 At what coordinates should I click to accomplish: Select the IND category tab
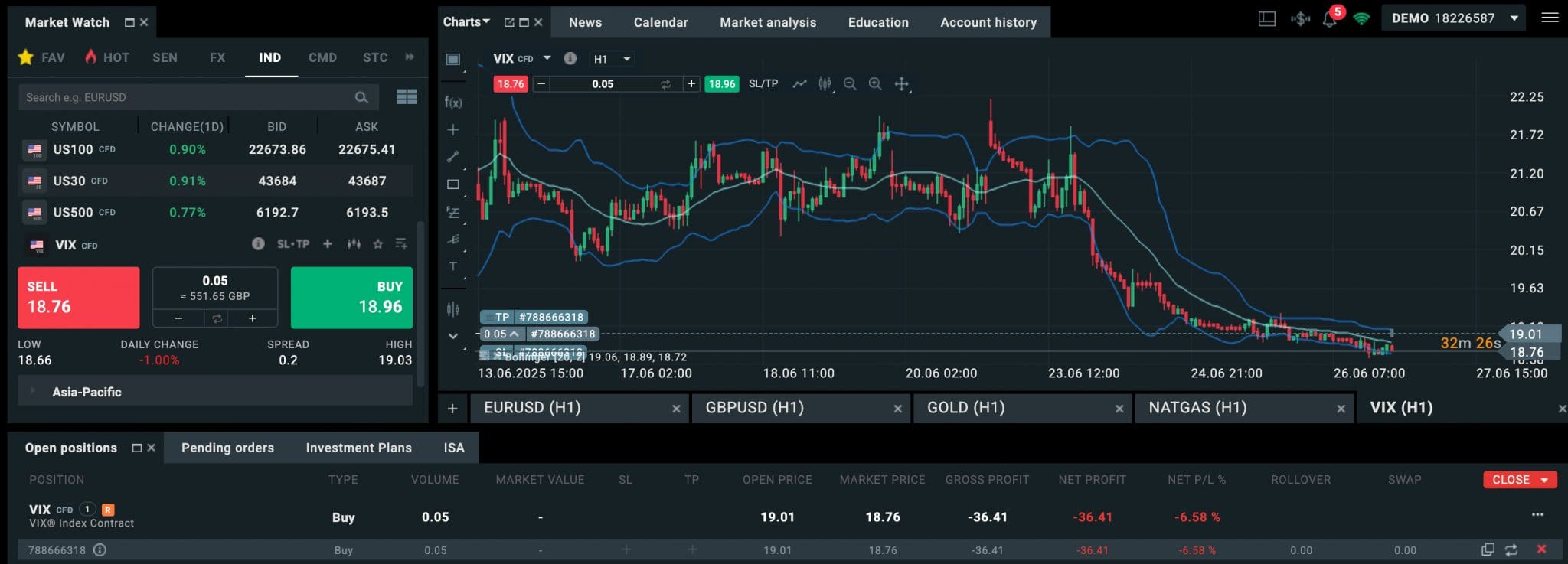tap(270, 57)
